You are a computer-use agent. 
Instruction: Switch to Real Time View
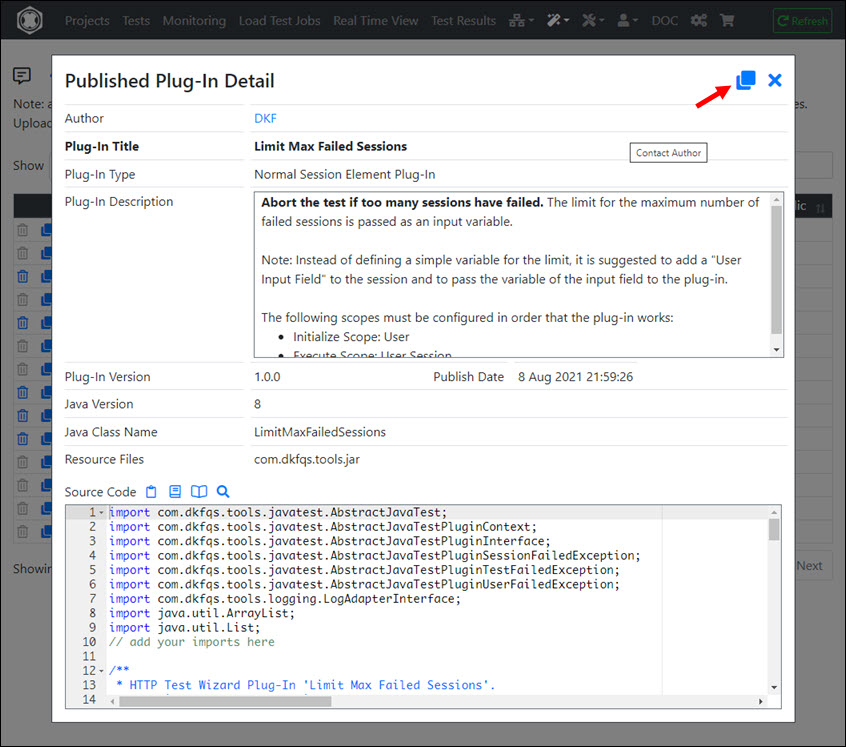point(376,21)
